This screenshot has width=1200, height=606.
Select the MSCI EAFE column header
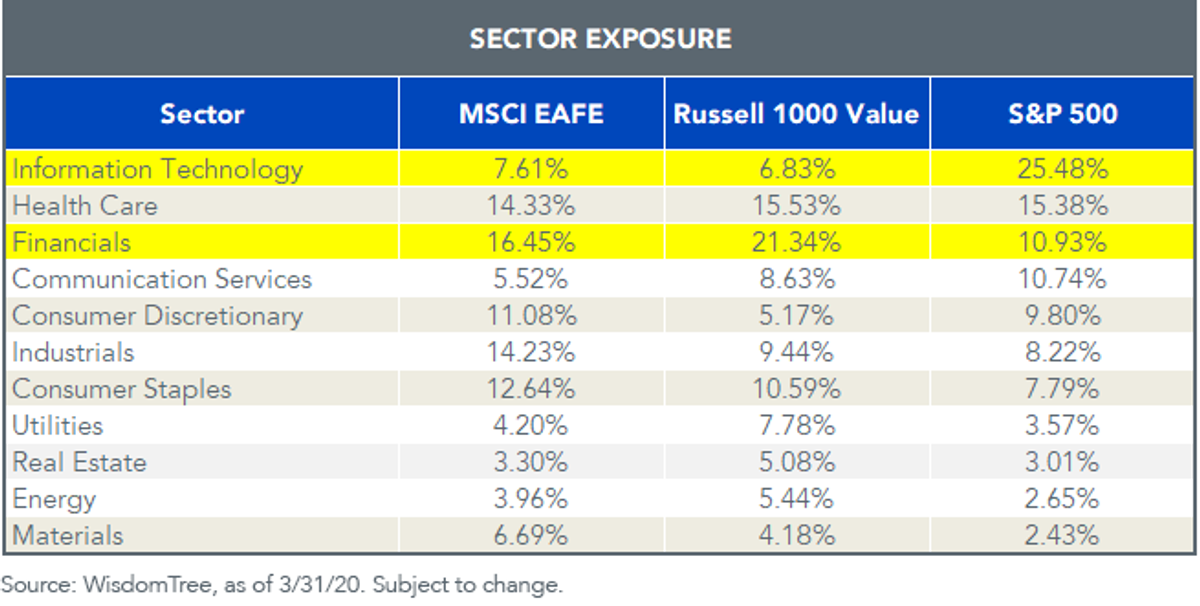(x=532, y=113)
